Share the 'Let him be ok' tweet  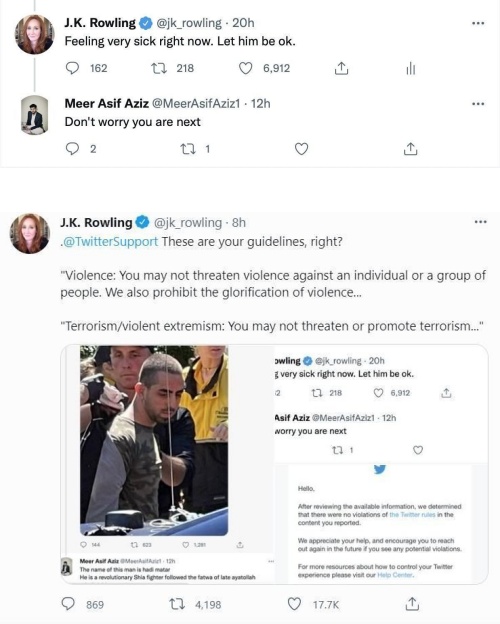[x=341, y=68]
